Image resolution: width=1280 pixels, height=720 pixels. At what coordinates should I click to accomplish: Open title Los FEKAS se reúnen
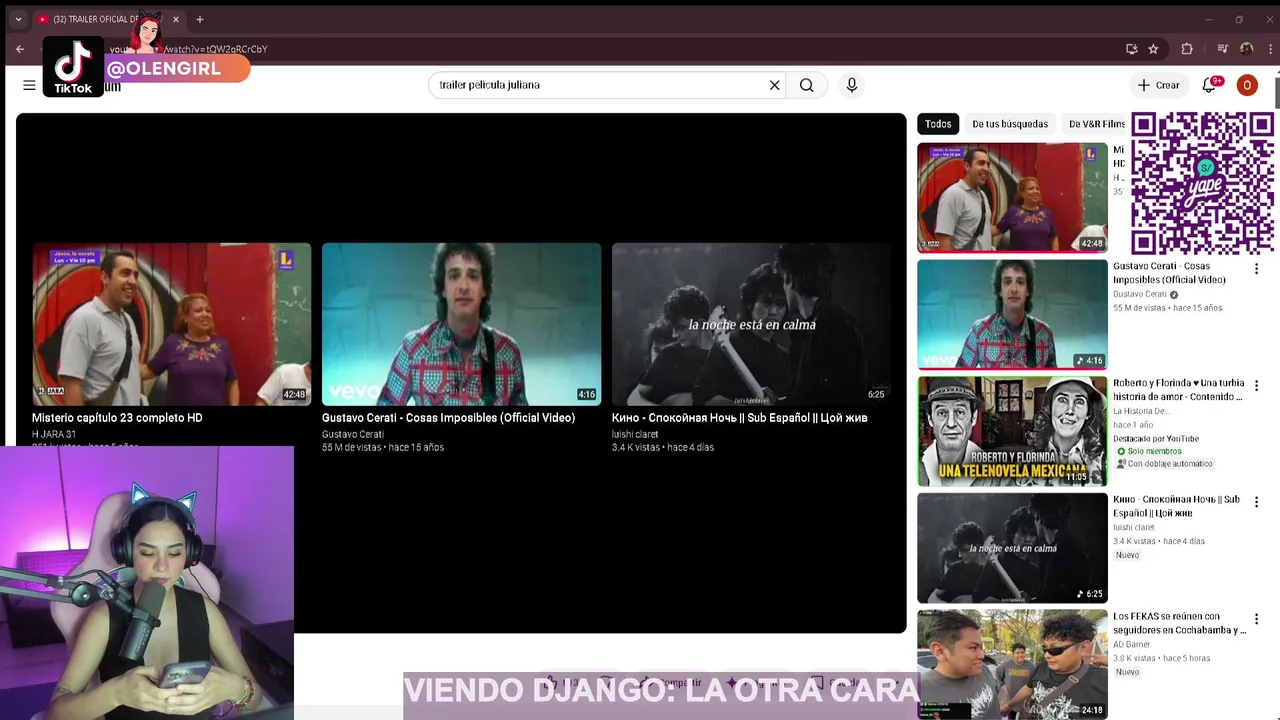point(1179,623)
